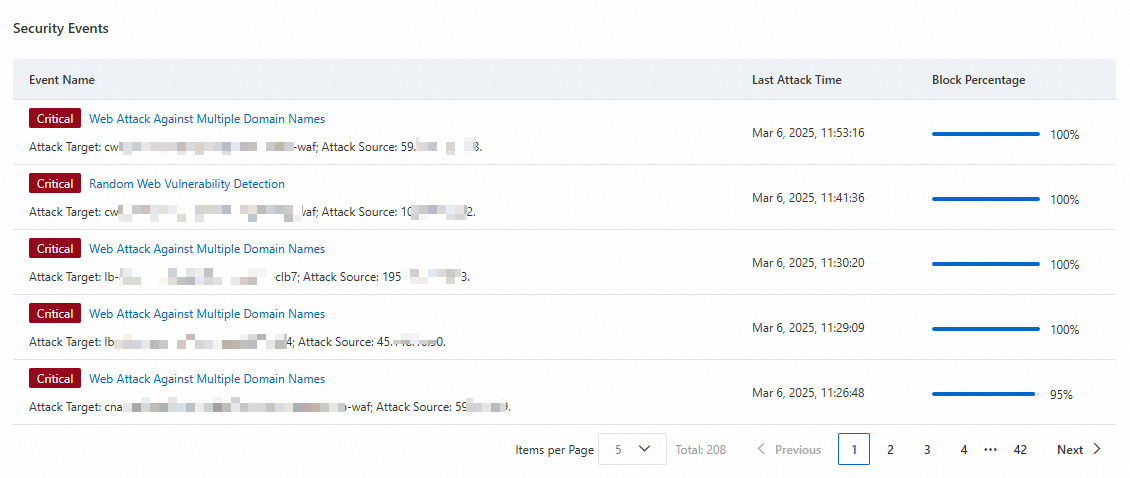Jump to last page 42
Screen dimensions: 1130x478
(x=1020, y=450)
